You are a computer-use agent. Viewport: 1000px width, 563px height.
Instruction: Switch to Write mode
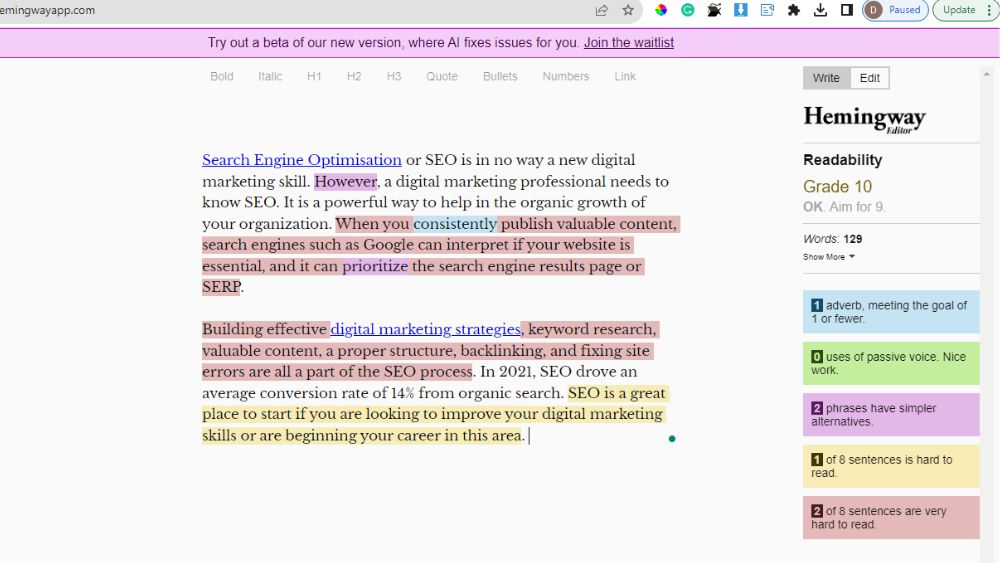pos(827,78)
